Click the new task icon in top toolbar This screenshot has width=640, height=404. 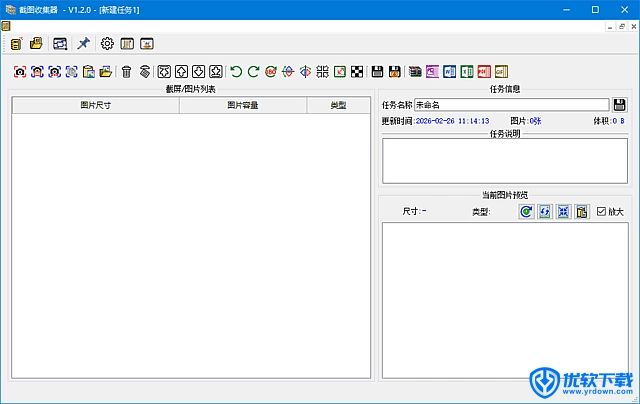pos(17,44)
